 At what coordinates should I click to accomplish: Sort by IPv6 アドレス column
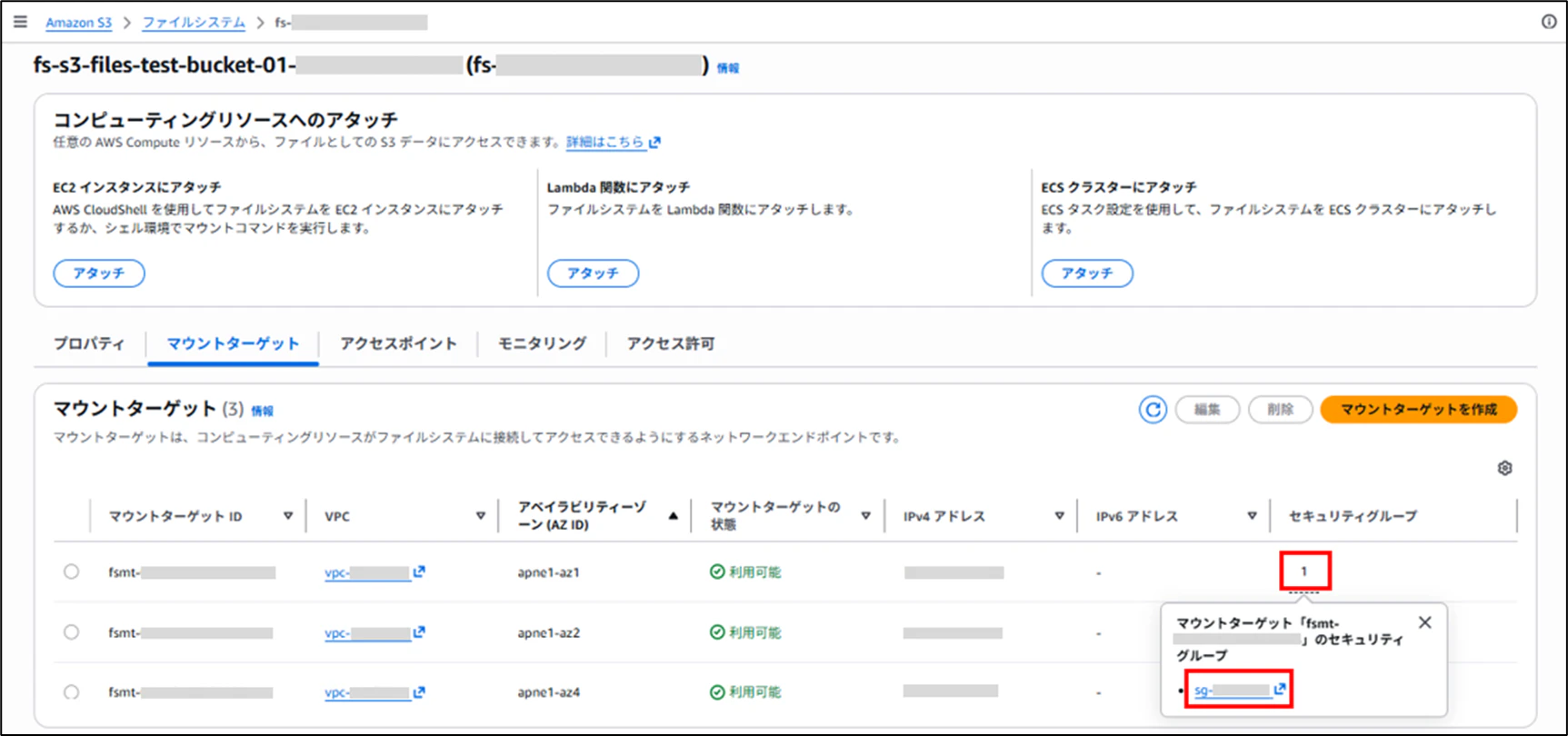(x=1252, y=515)
